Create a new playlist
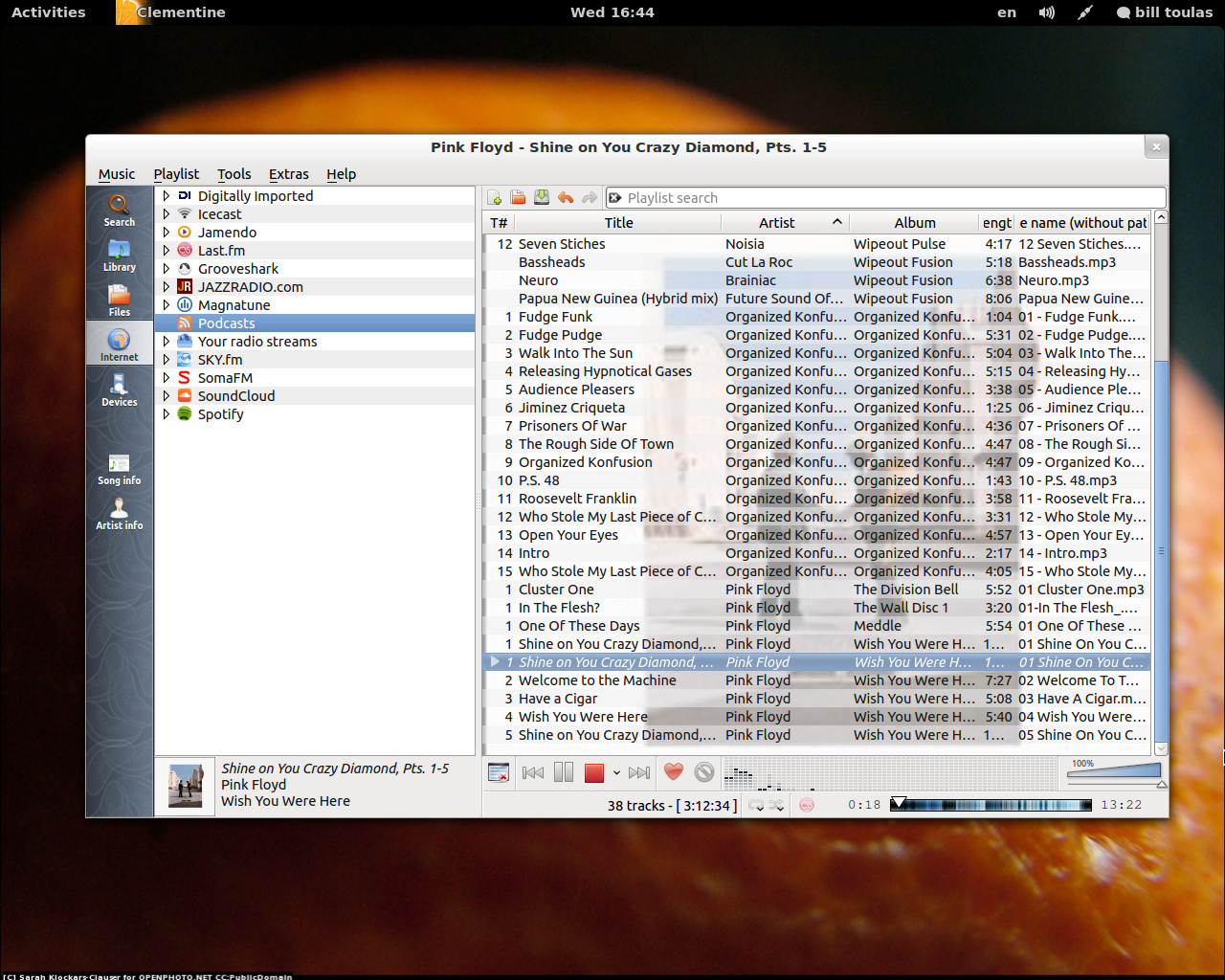Screen dimensions: 1225x980 [x=495, y=197]
